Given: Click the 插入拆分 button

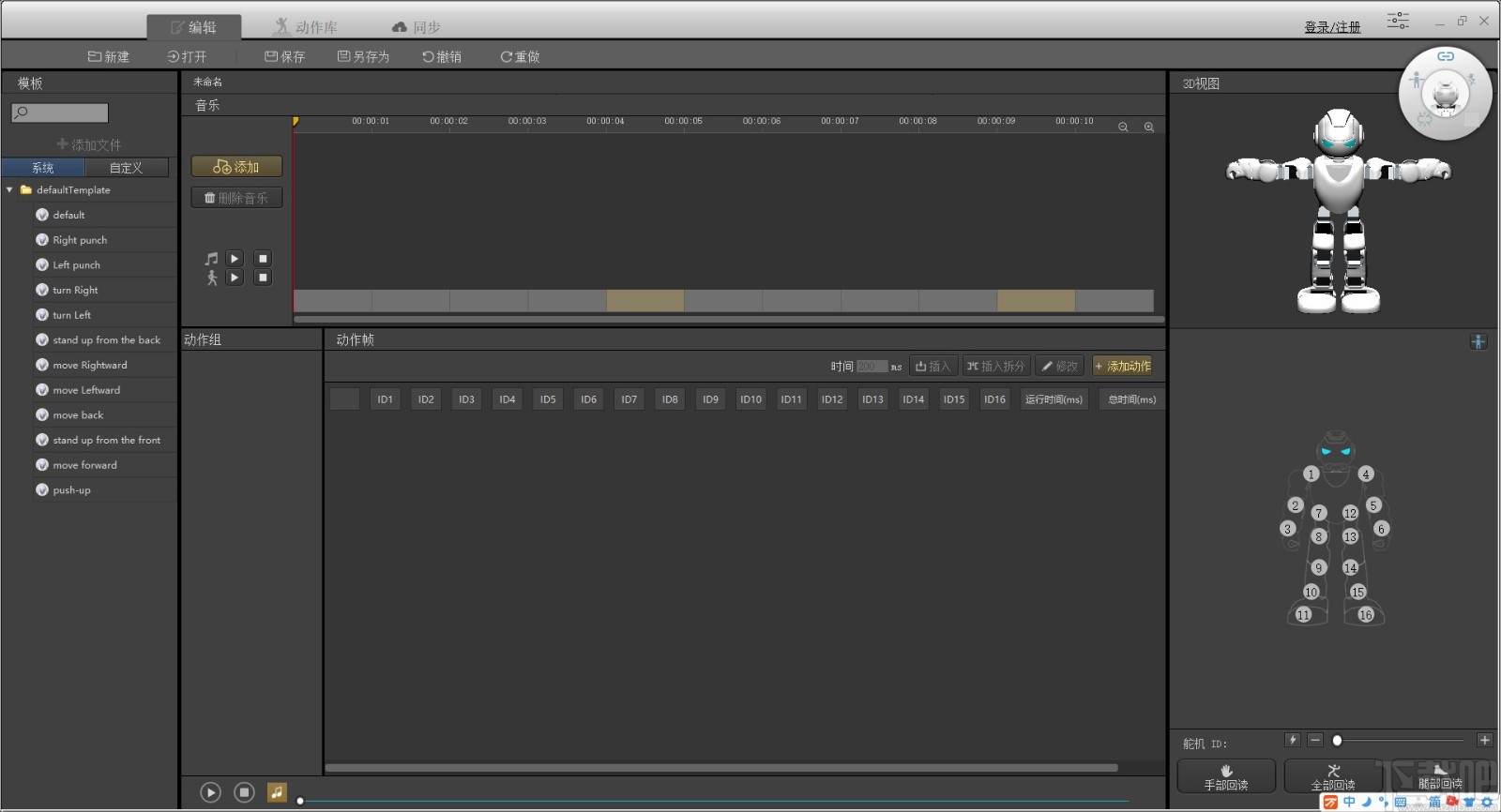Looking at the screenshot, I should pos(995,367).
